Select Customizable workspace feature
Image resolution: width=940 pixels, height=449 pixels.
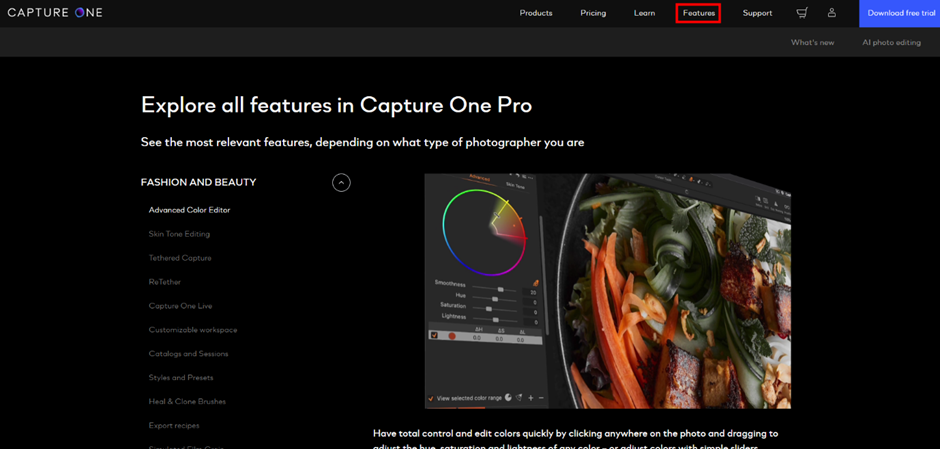tap(193, 330)
